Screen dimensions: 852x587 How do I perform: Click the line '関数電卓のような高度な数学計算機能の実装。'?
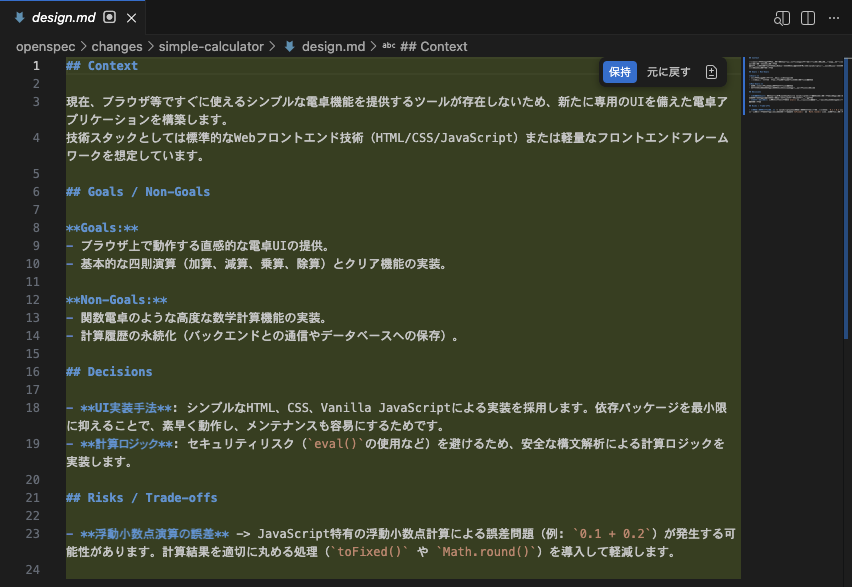tap(203, 318)
